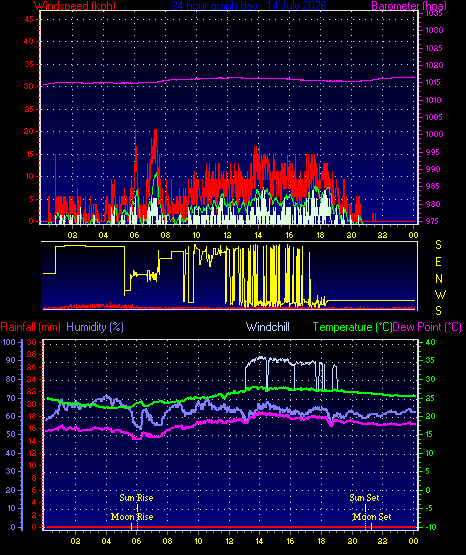
Task: Select the 28 value on the rainfall axis
Action: point(31,354)
